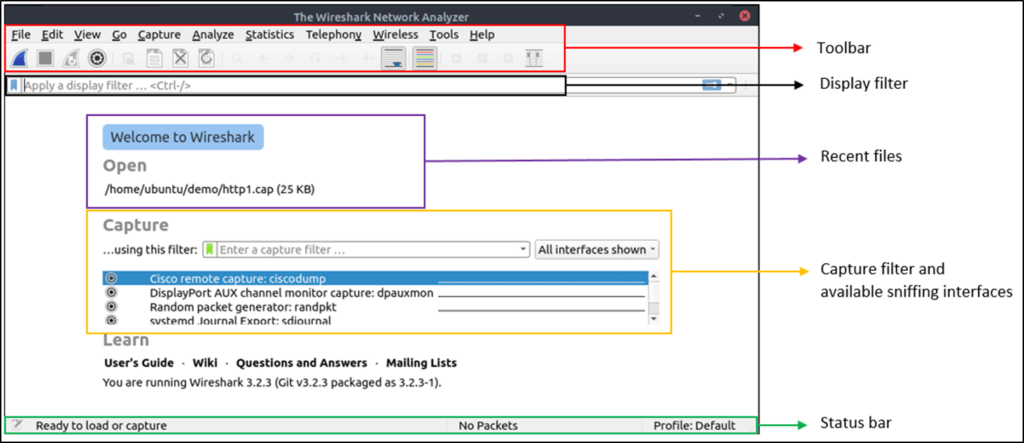Click the save capture file icon
Viewport: 1024px width, 443px height.
pyautogui.click(x=154, y=58)
